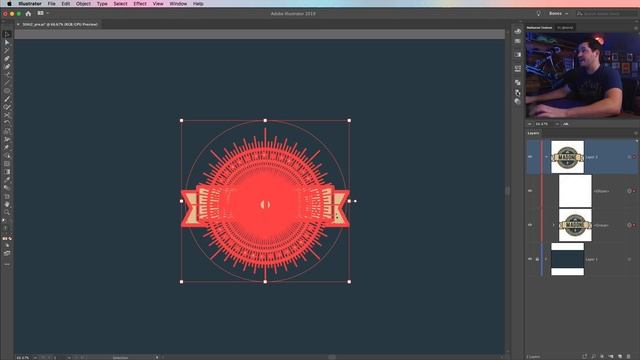
Task: Open the Edit Toolbar three-dots button
Action: pos(7,264)
